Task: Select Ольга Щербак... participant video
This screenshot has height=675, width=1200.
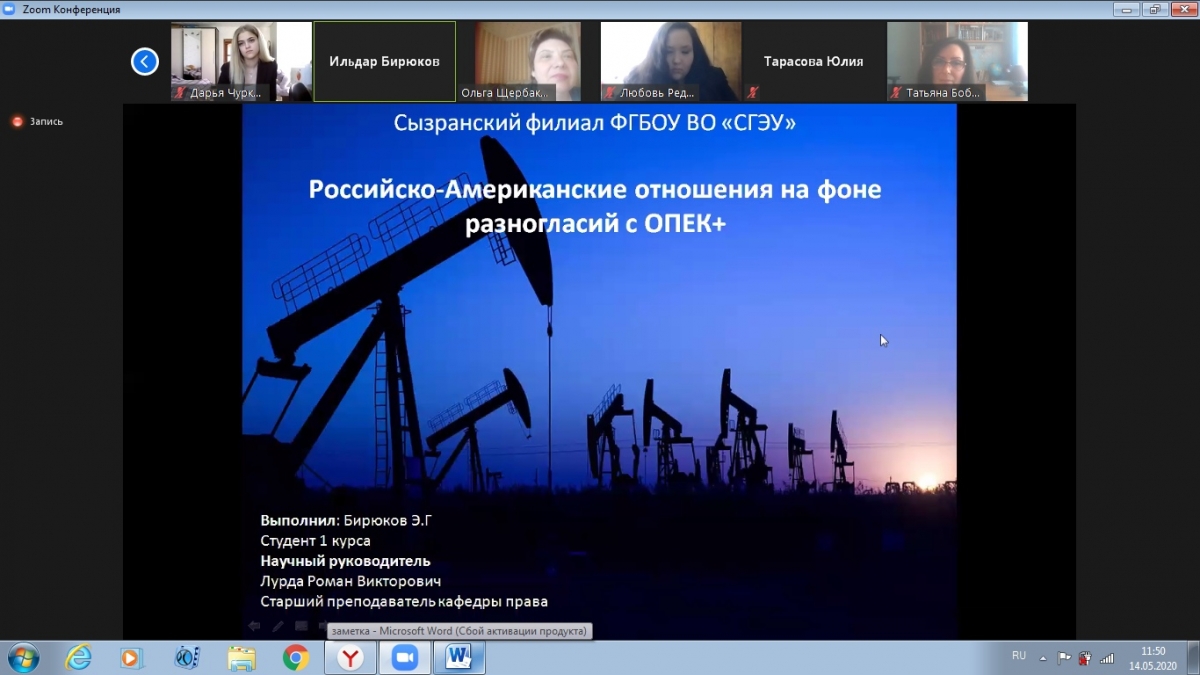Action: click(x=528, y=62)
